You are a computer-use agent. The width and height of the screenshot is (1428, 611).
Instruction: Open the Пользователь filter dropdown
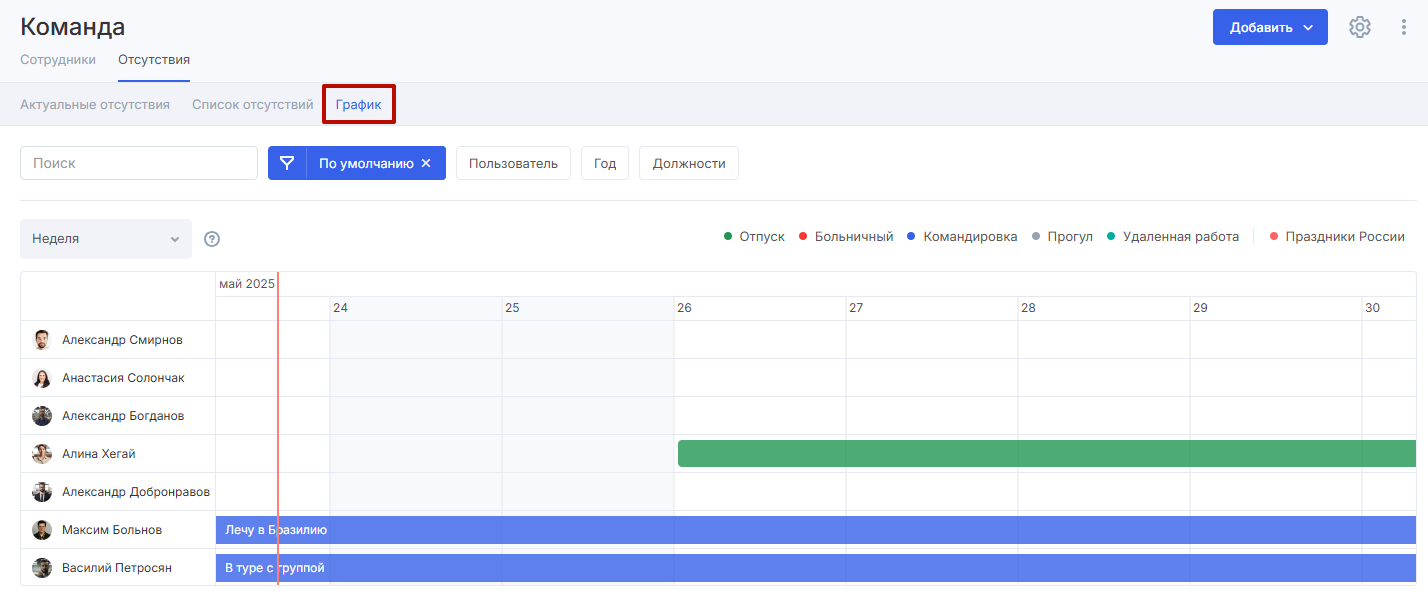tap(513, 163)
